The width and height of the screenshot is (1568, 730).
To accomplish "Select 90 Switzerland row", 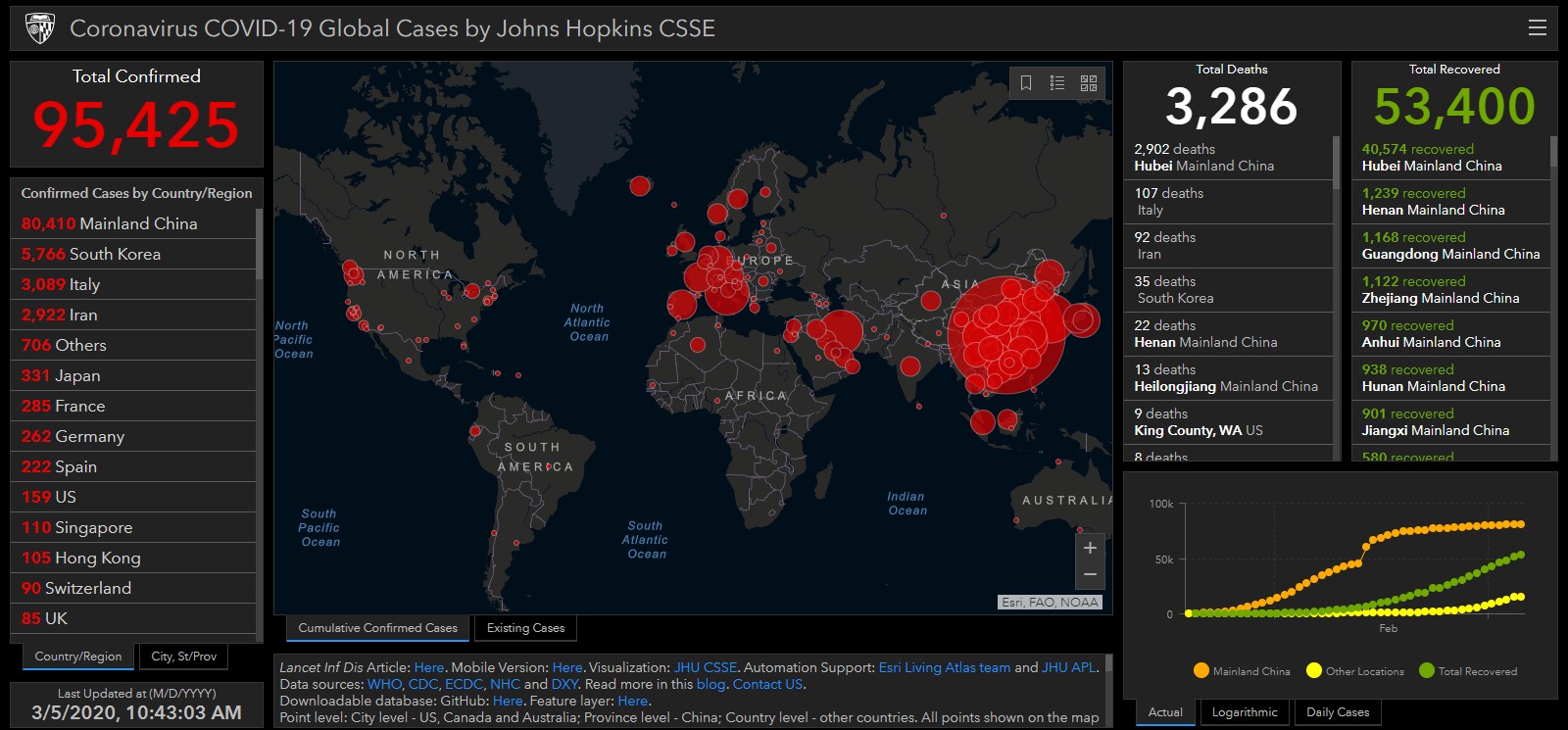I will click(133, 588).
